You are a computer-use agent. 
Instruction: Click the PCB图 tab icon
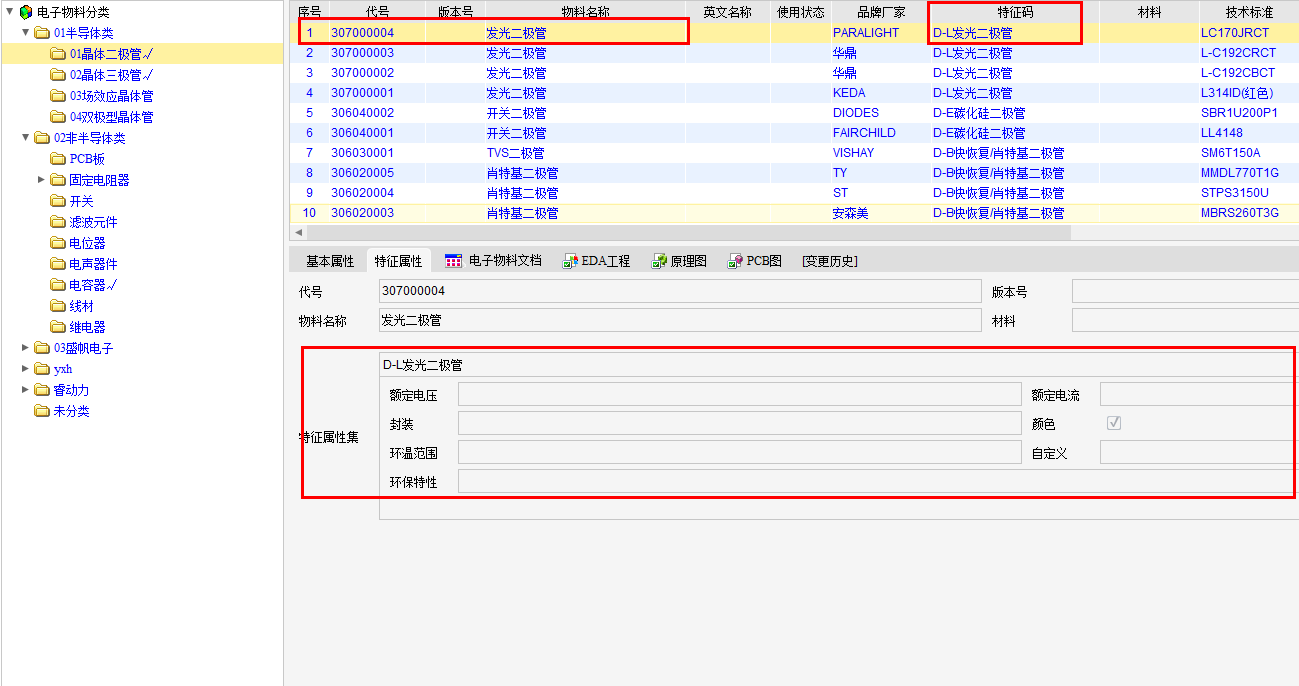point(735,261)
